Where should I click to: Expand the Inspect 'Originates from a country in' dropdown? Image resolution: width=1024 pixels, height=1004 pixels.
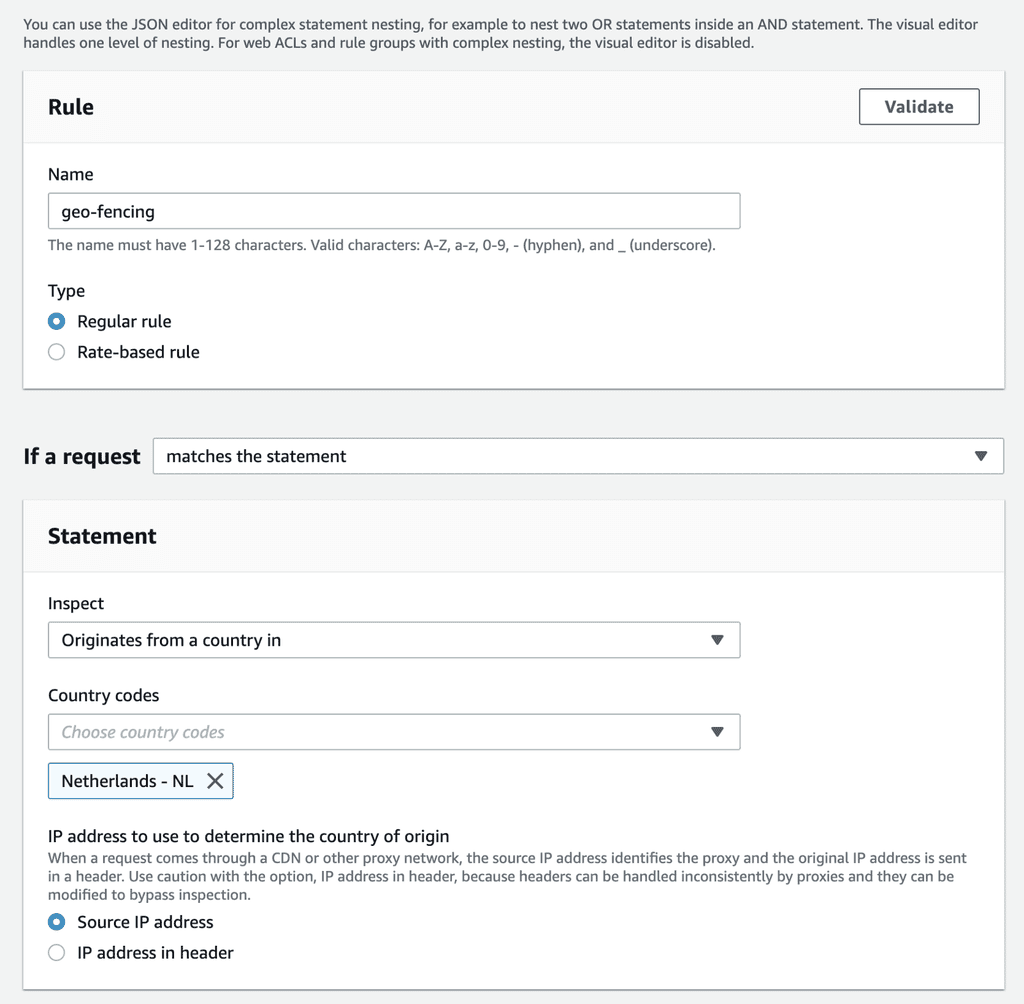click(x=393, y=640)
